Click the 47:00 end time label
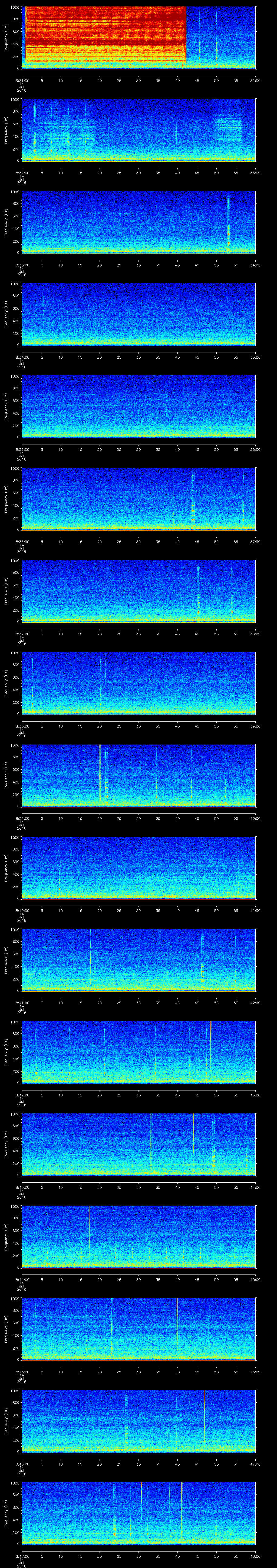The height and width of the screenshot is (1568, 277). (x=255, y=1464)
